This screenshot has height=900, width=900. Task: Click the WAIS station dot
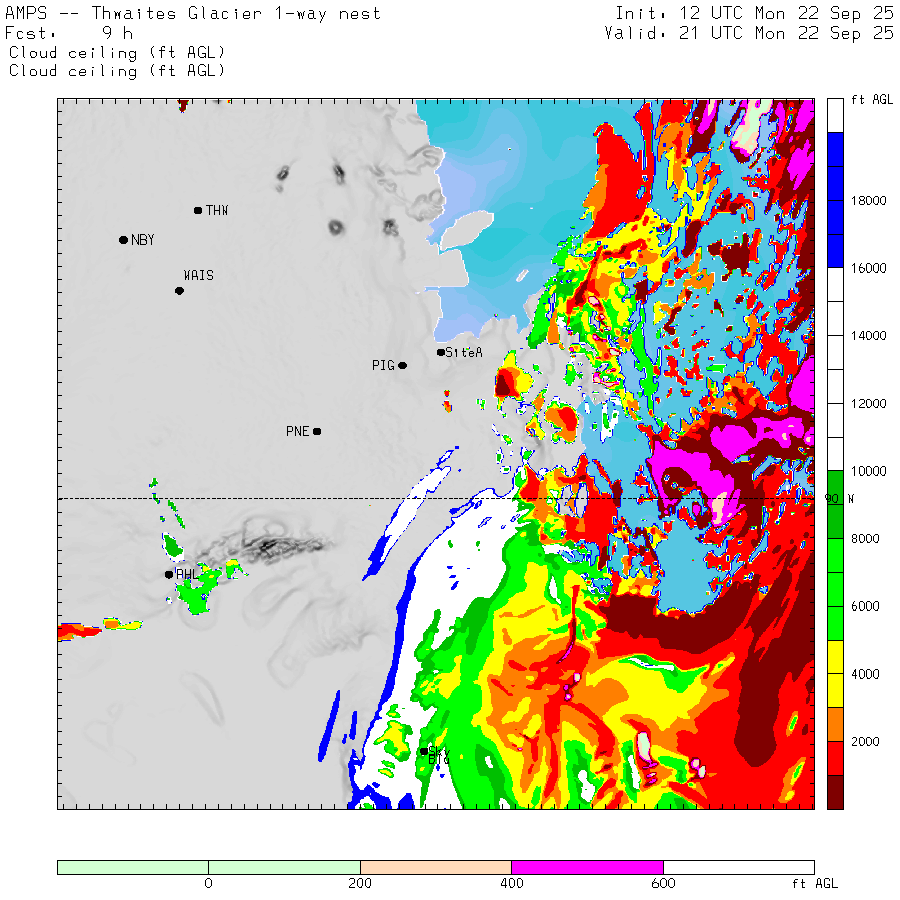pos(179,291)
